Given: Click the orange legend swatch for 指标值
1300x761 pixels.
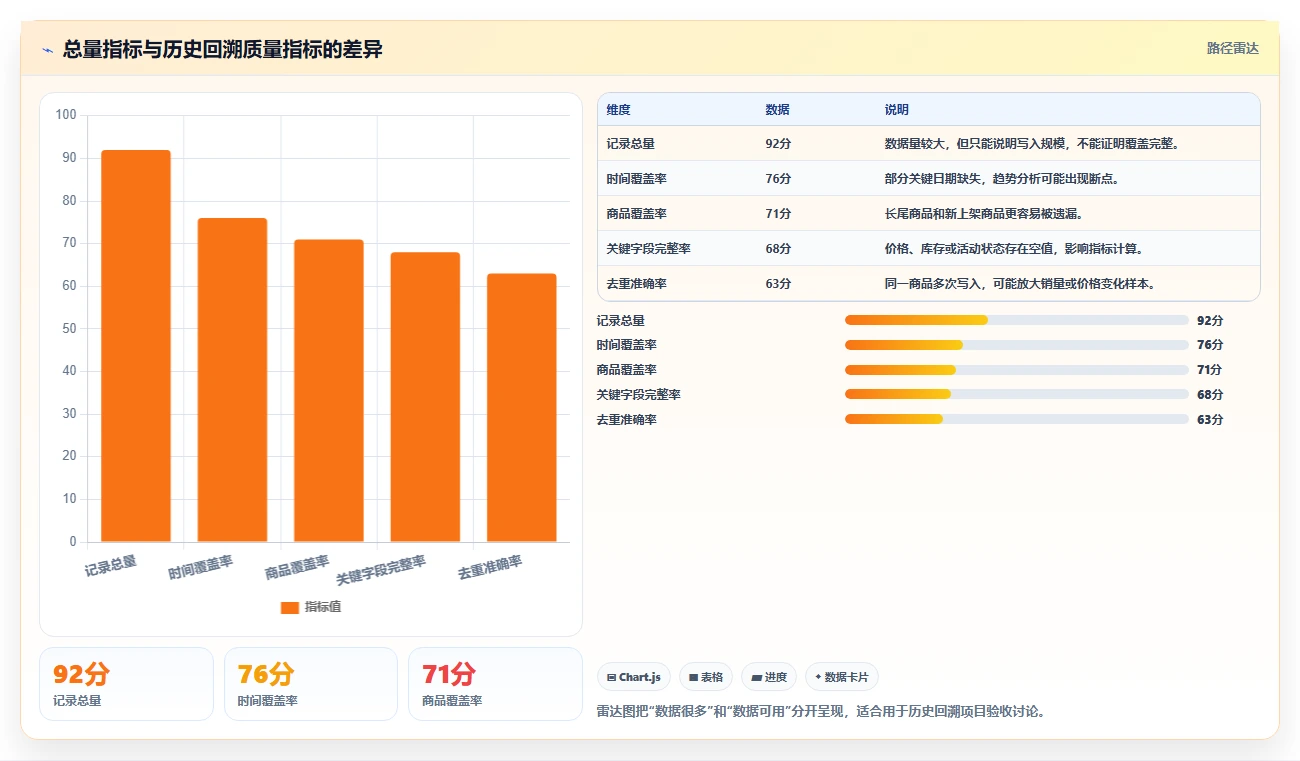Looking at the screenshot, I should click(290, 607).
